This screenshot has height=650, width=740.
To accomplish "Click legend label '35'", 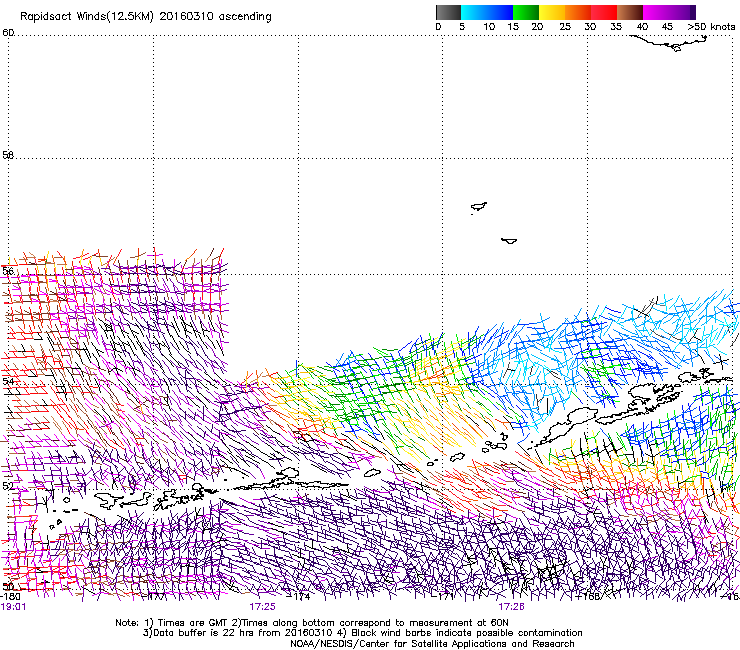I will [x=616, y=27].
